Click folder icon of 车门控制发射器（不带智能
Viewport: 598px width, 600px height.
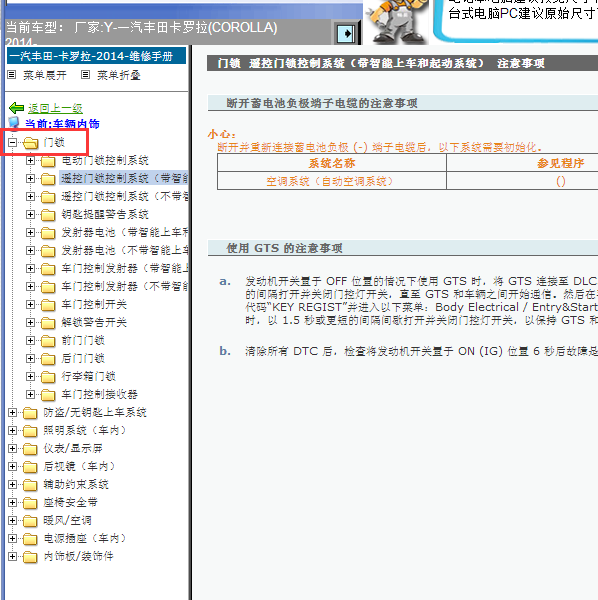pyautogui.click(x=48, y=287)
